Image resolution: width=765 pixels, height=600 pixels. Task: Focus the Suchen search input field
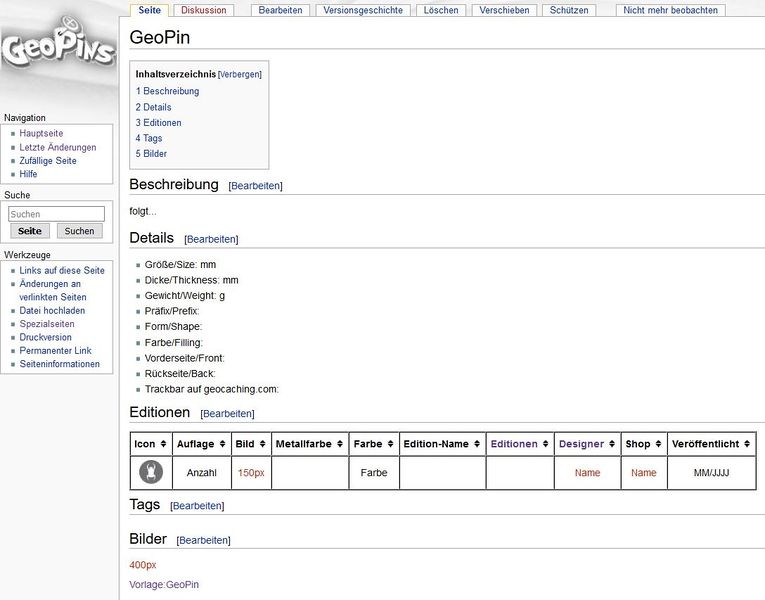tap(57, 214)
